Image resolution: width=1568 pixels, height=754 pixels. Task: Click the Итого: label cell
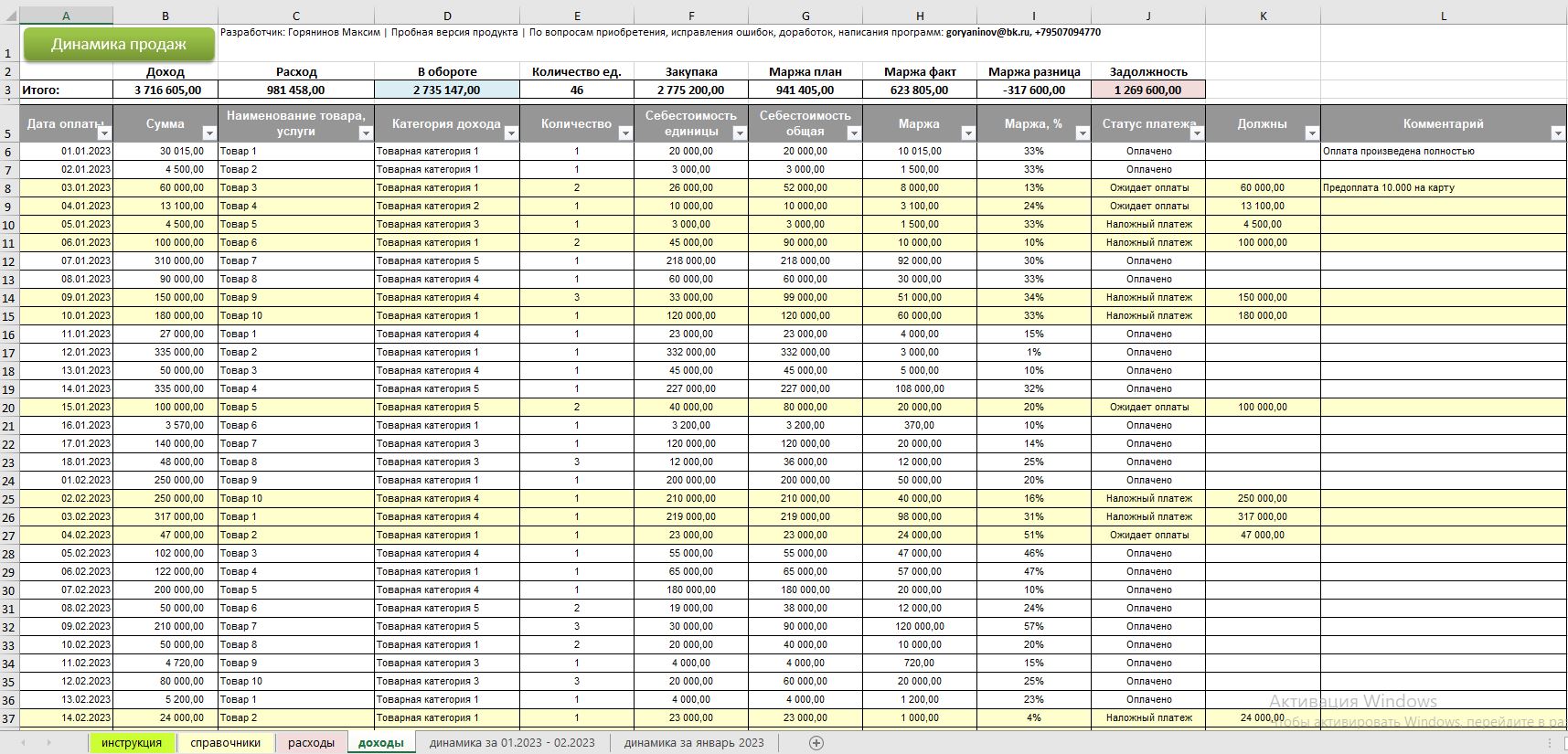[66, 90]
